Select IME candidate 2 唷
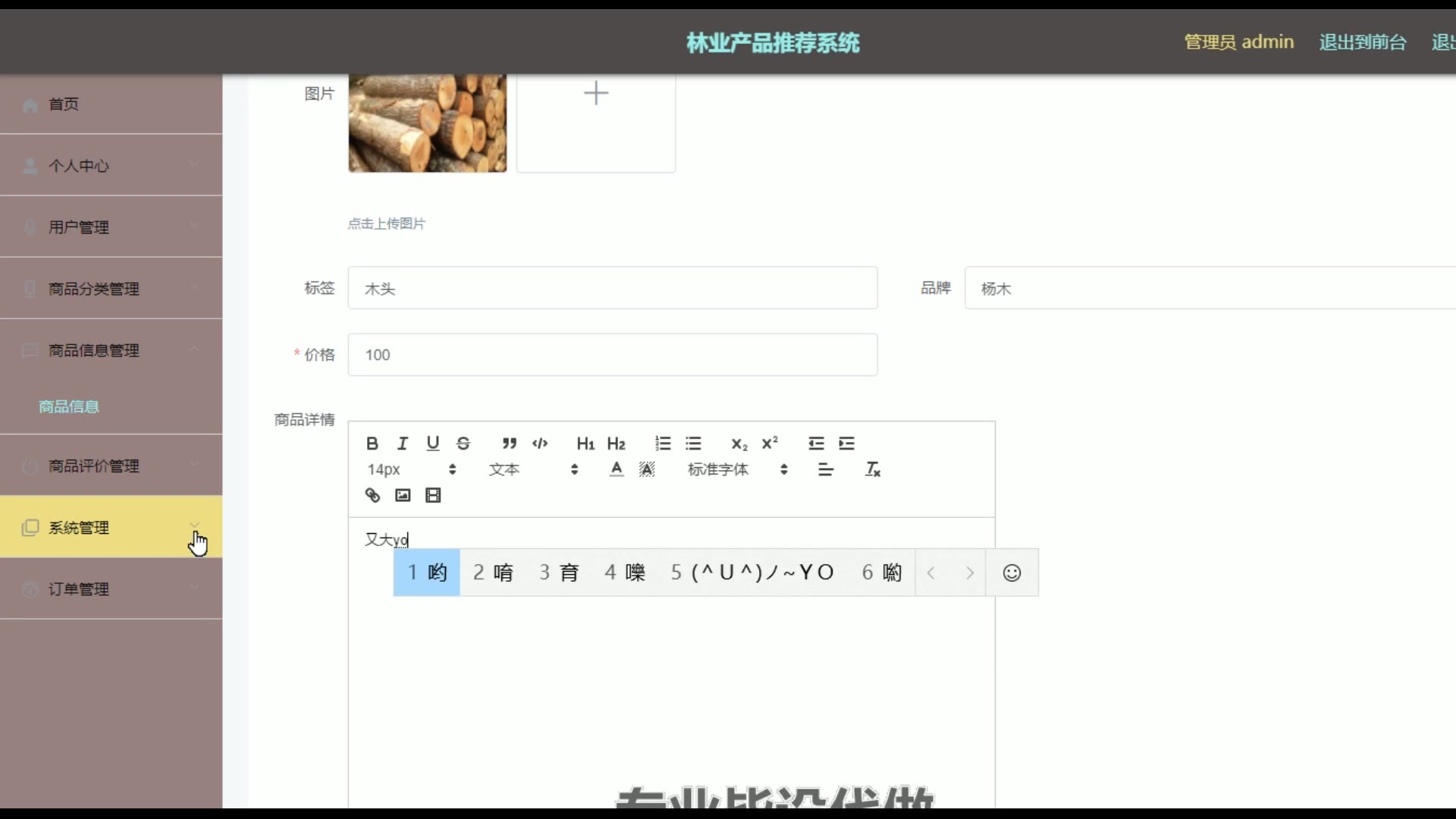This screenshot has height=819, width=1456. click(x=493, y=573)
